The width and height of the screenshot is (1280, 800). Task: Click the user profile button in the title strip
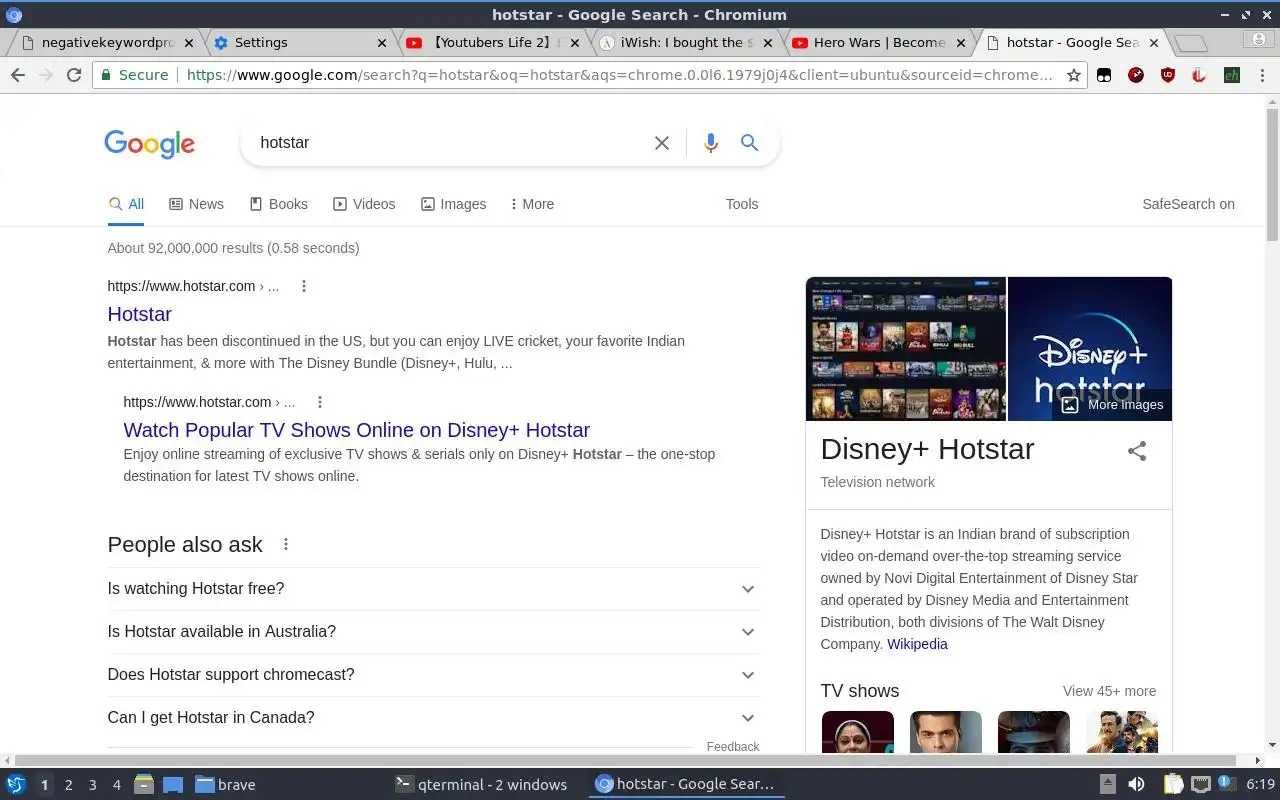click(1258, 39)
